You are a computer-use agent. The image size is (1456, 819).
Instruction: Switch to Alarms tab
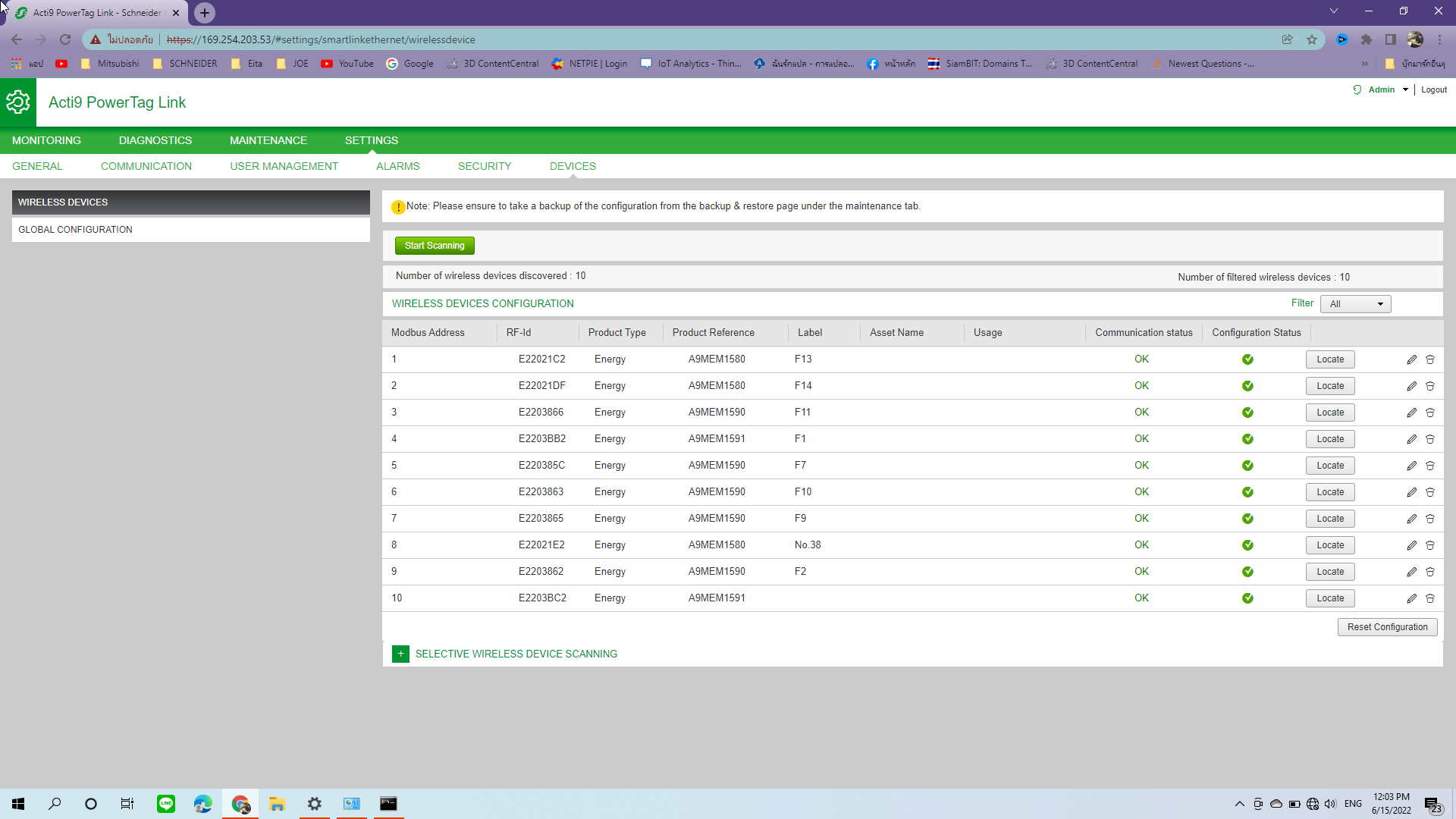398,166
